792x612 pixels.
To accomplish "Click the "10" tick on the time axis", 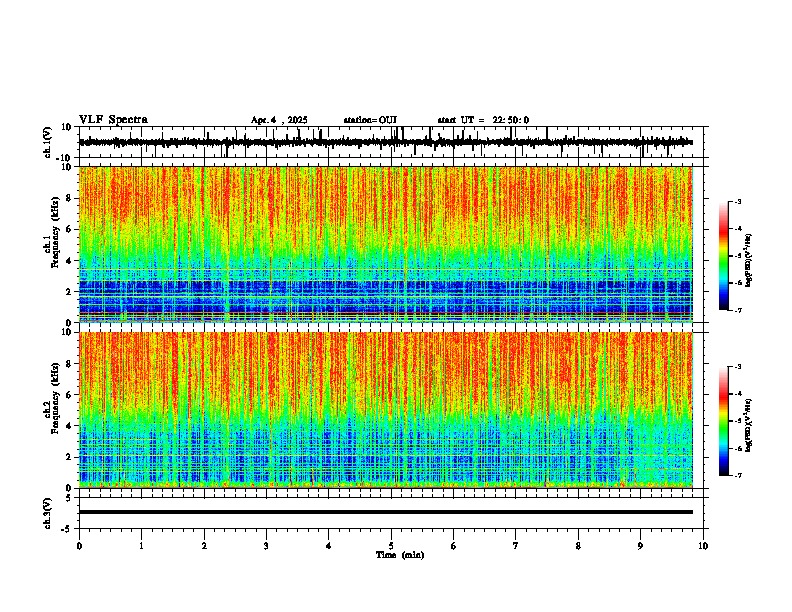I will [703, 546].
